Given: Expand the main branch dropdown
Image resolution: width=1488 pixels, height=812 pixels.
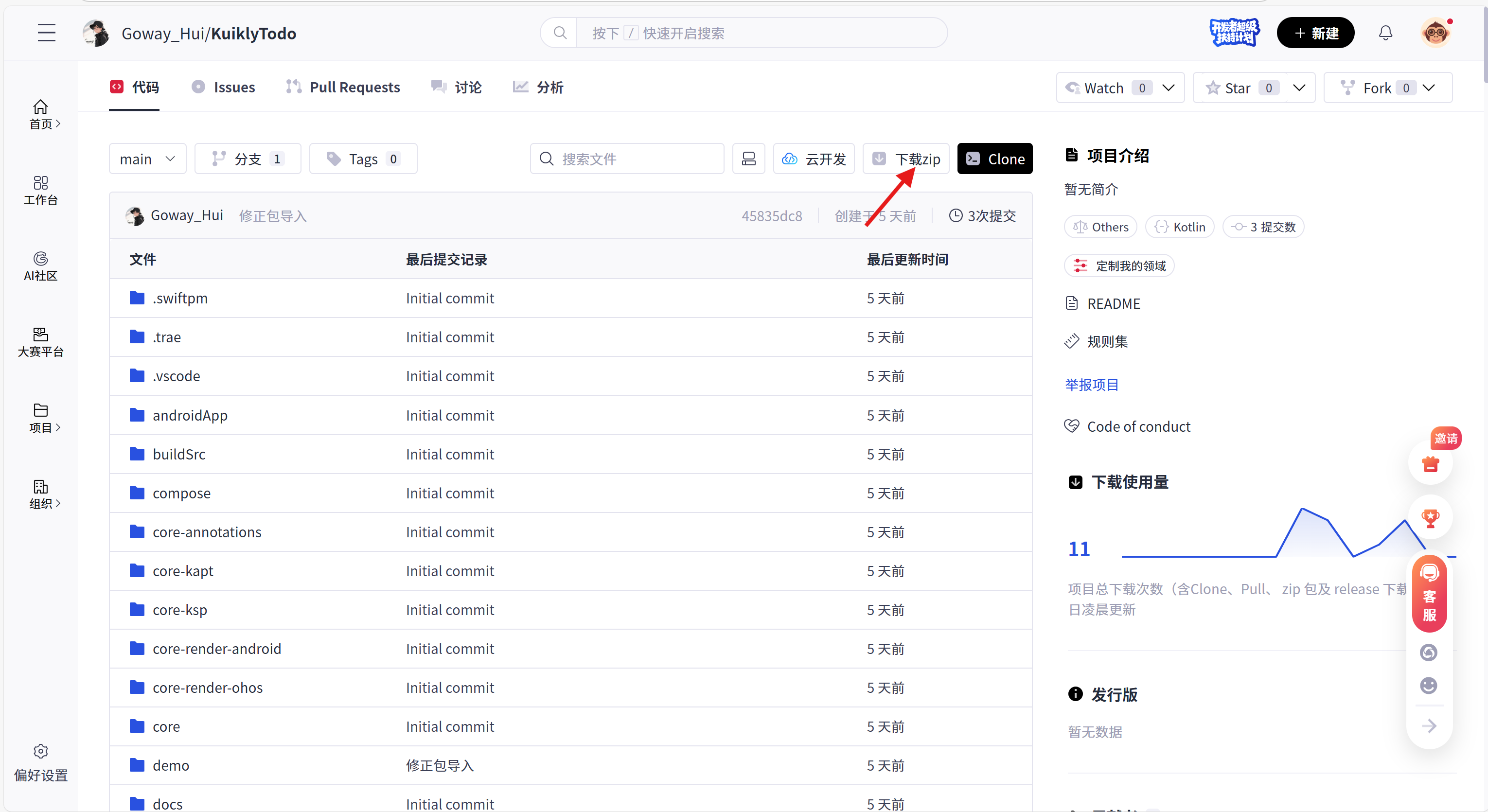Looking at the screenshot, I should tap(147, 159).
